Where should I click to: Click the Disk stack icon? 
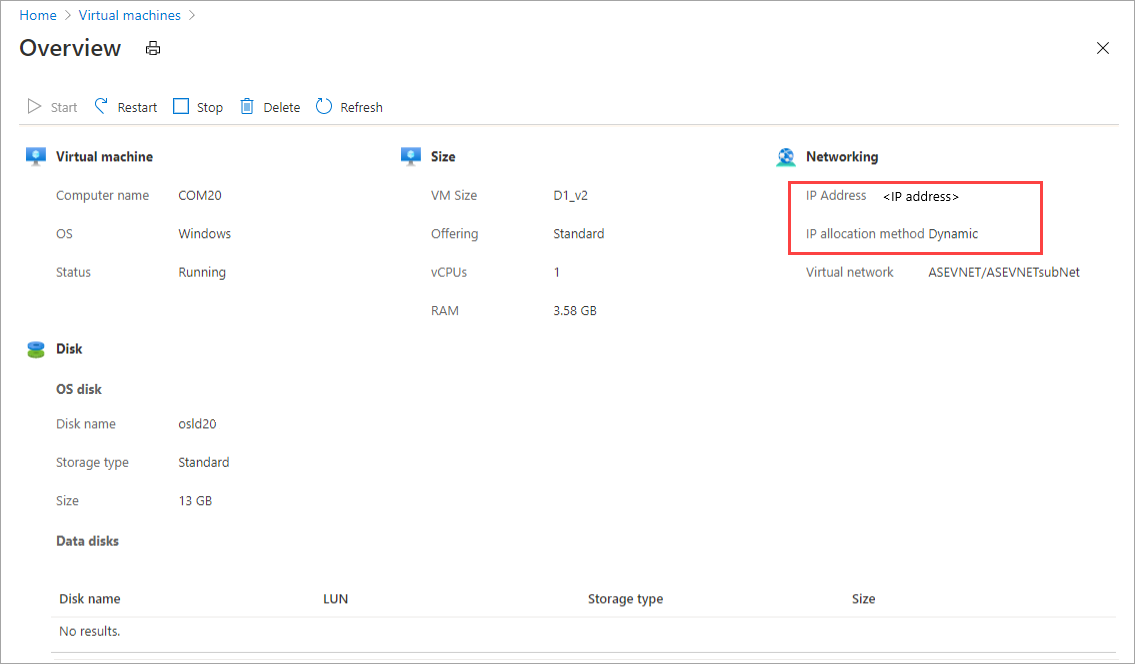[36, 349]
